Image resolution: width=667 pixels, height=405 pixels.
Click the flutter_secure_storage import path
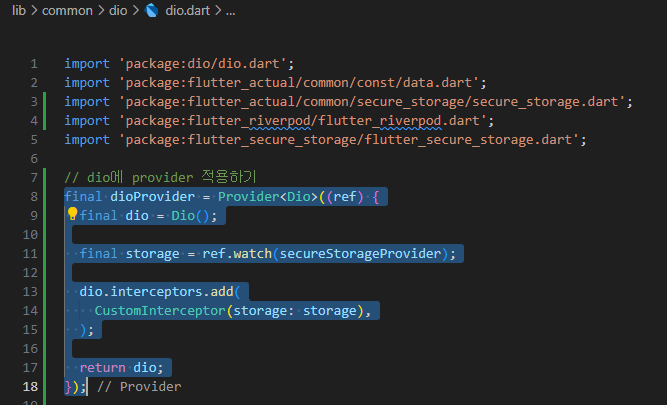point(352,139)
